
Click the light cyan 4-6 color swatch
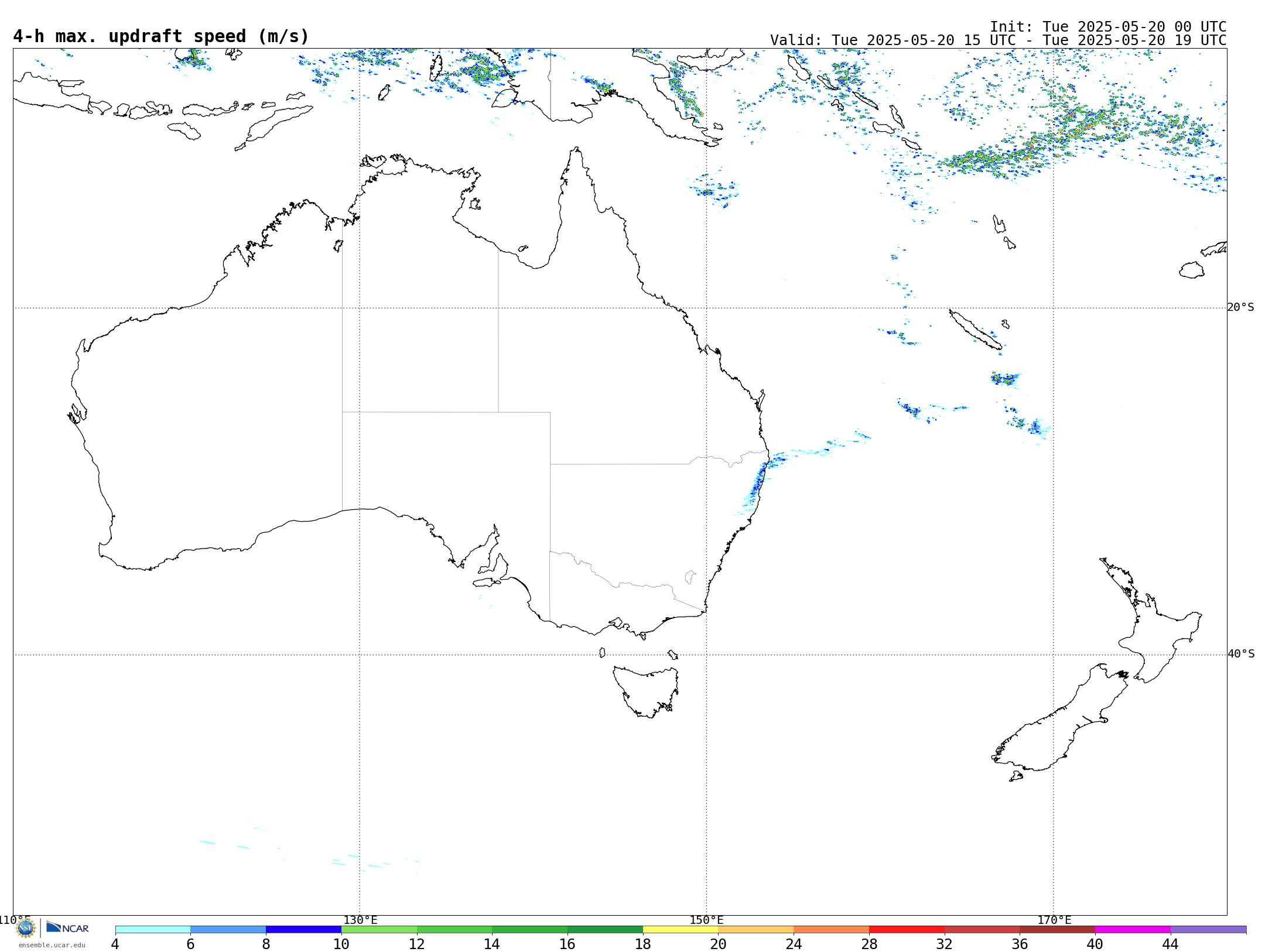[153, 930]
